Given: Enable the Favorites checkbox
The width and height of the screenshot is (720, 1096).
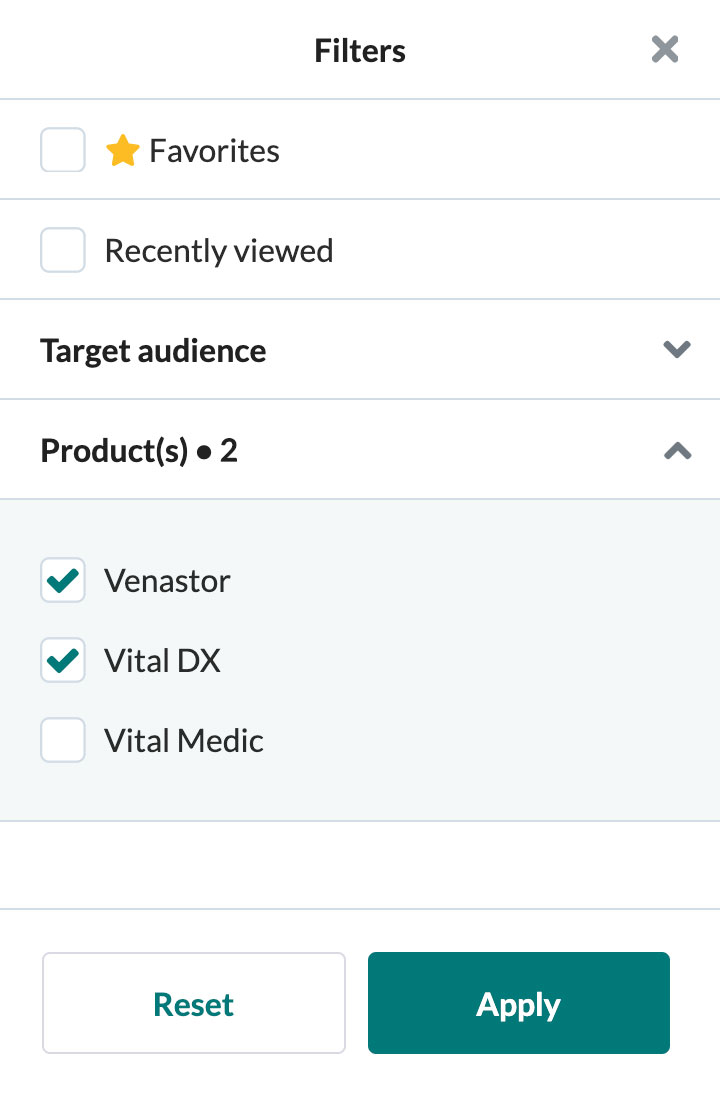Looking at the screenshot, I should [x=63, y=150].
